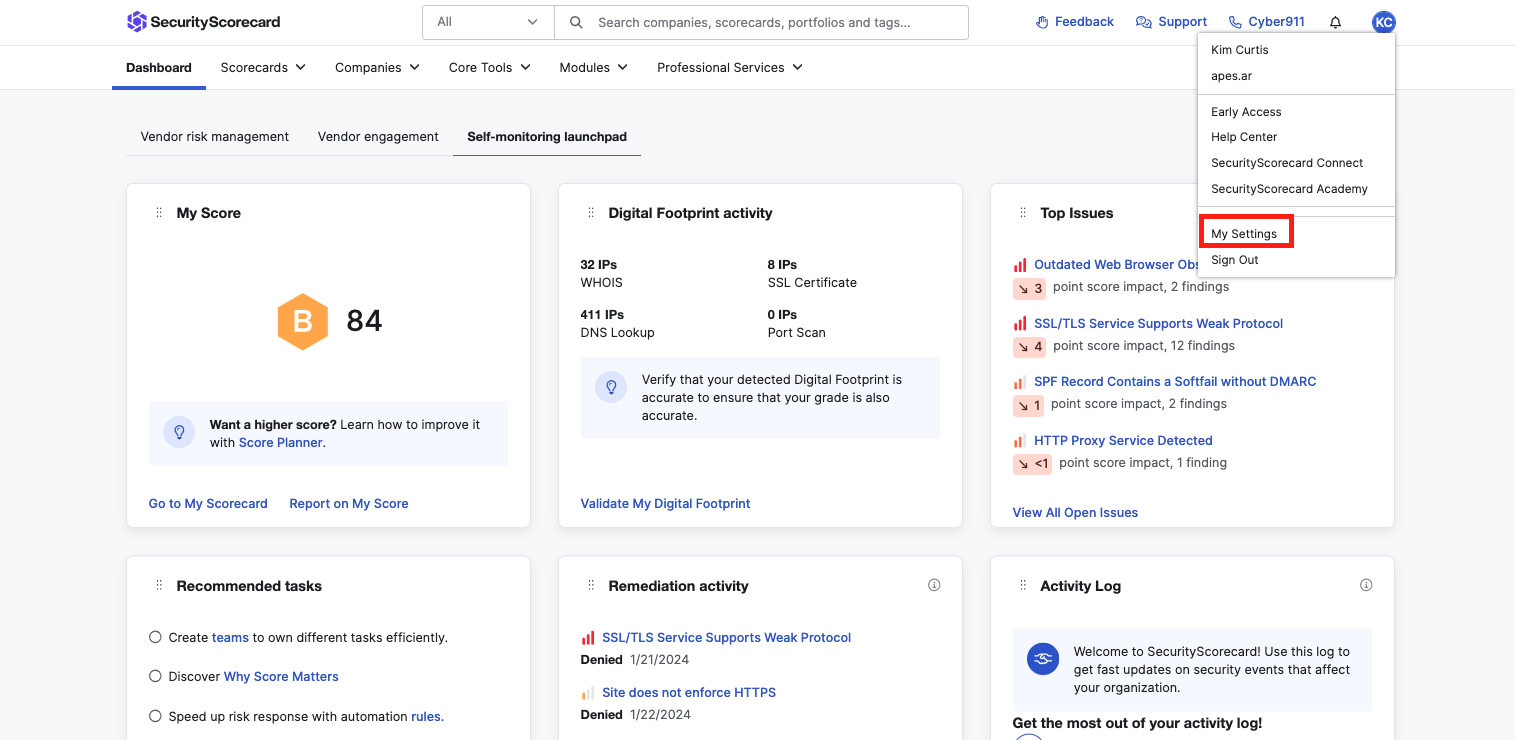Image resolution: width=1515 pixels, height=740 pixels.
Task: Open the All search scope dropdown
Action: coord(488,22)
